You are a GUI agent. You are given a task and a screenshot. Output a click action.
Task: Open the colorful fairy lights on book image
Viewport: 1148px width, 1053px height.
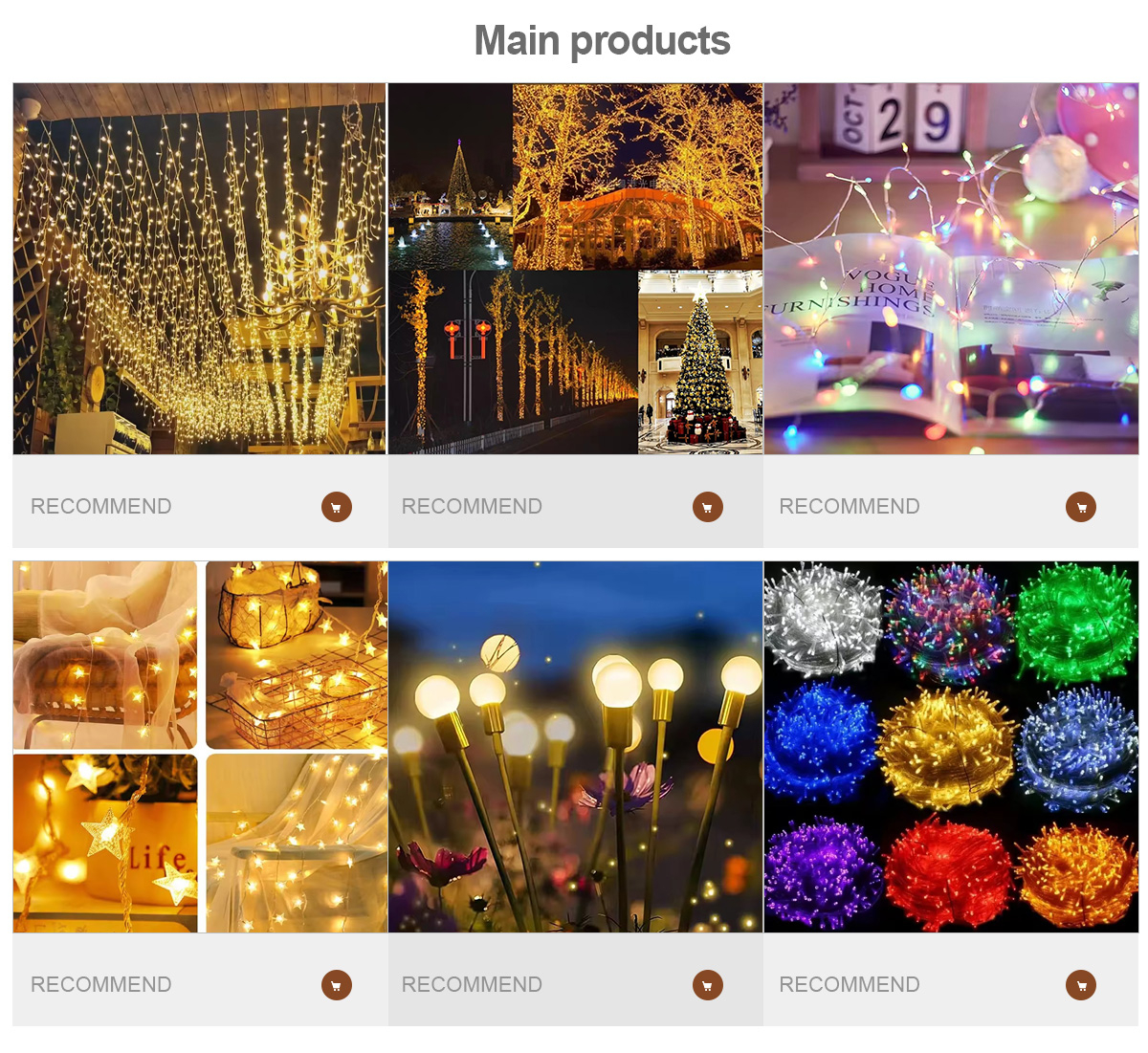point(951,269)
